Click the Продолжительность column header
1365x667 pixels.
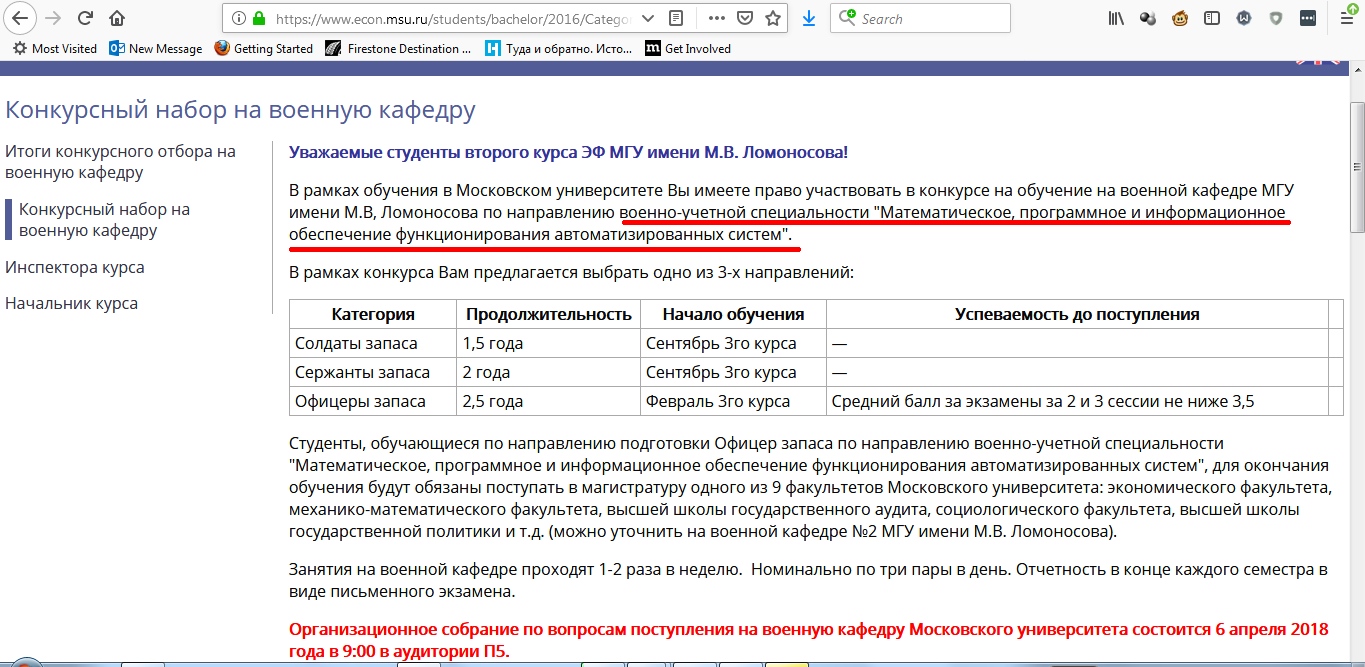point(549,314)
